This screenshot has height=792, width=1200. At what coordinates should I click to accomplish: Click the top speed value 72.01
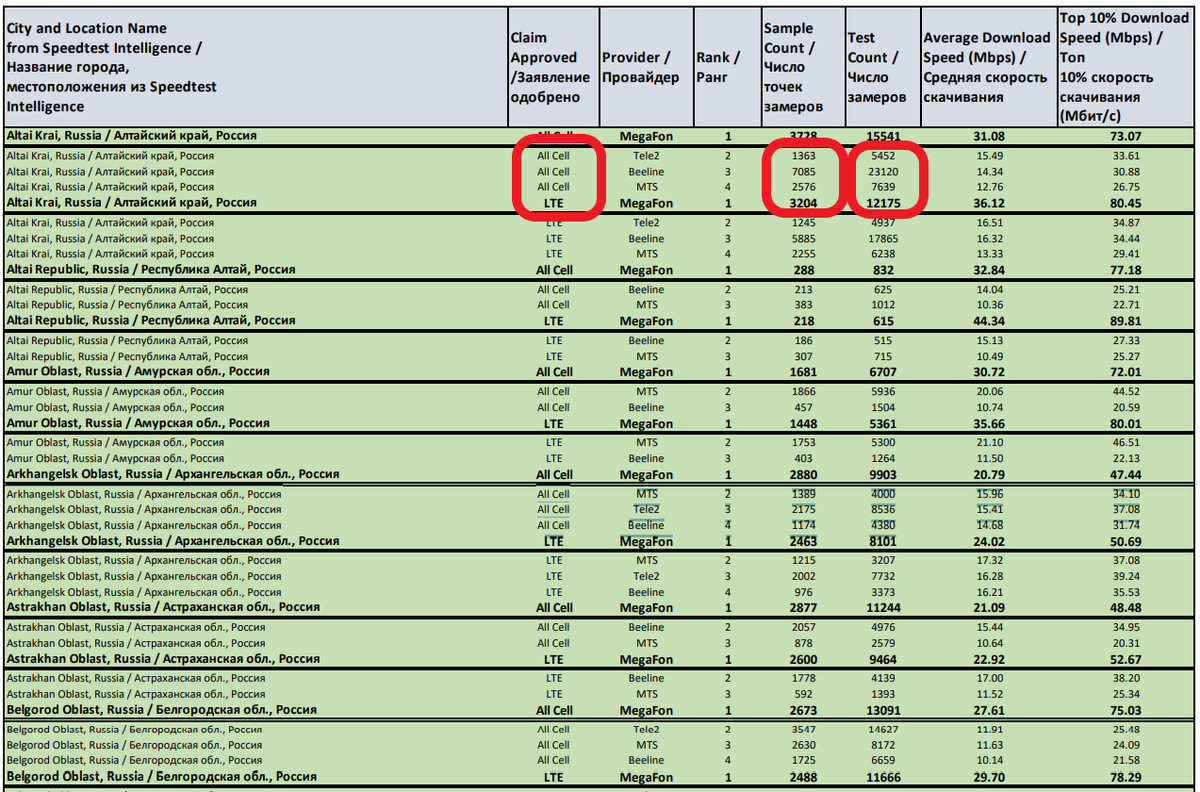click(x=1125, y=372)
